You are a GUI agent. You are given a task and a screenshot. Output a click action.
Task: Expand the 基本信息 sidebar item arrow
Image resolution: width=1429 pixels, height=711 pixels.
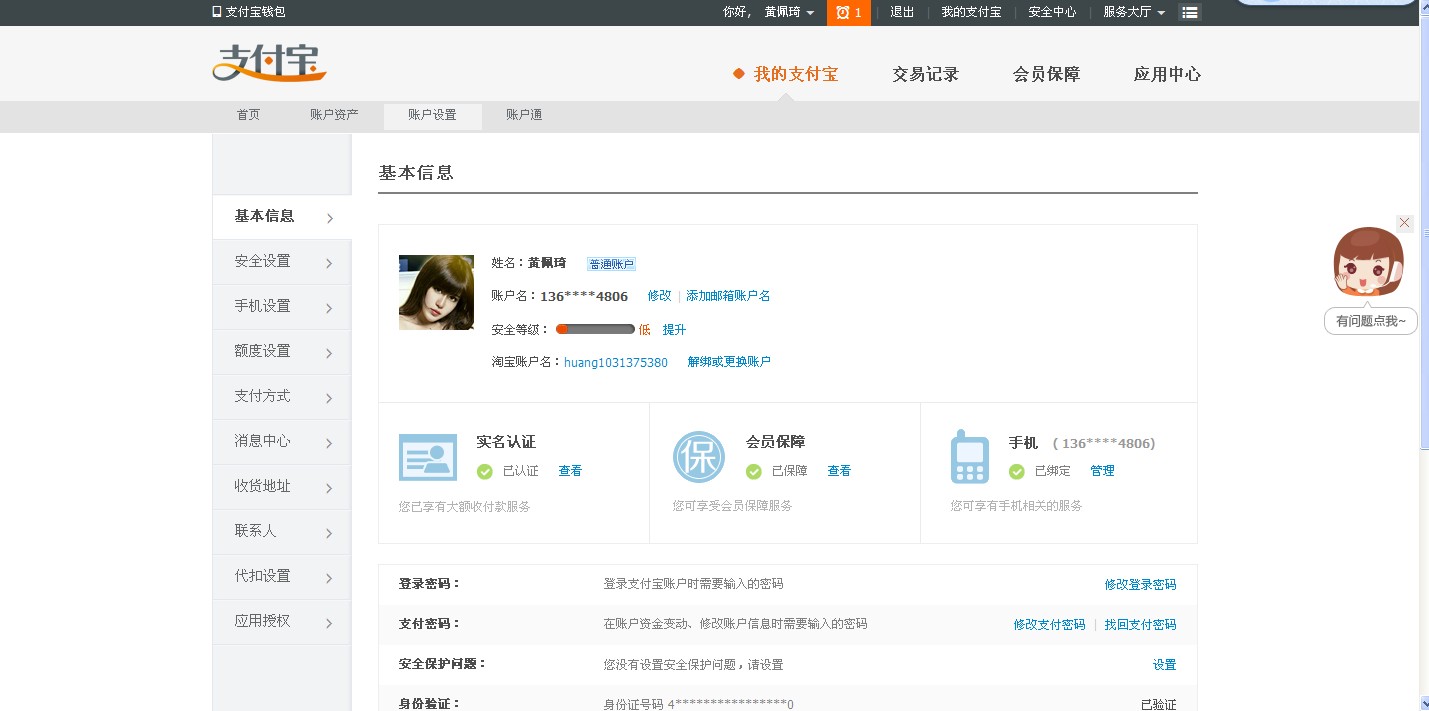click(329, 218)
